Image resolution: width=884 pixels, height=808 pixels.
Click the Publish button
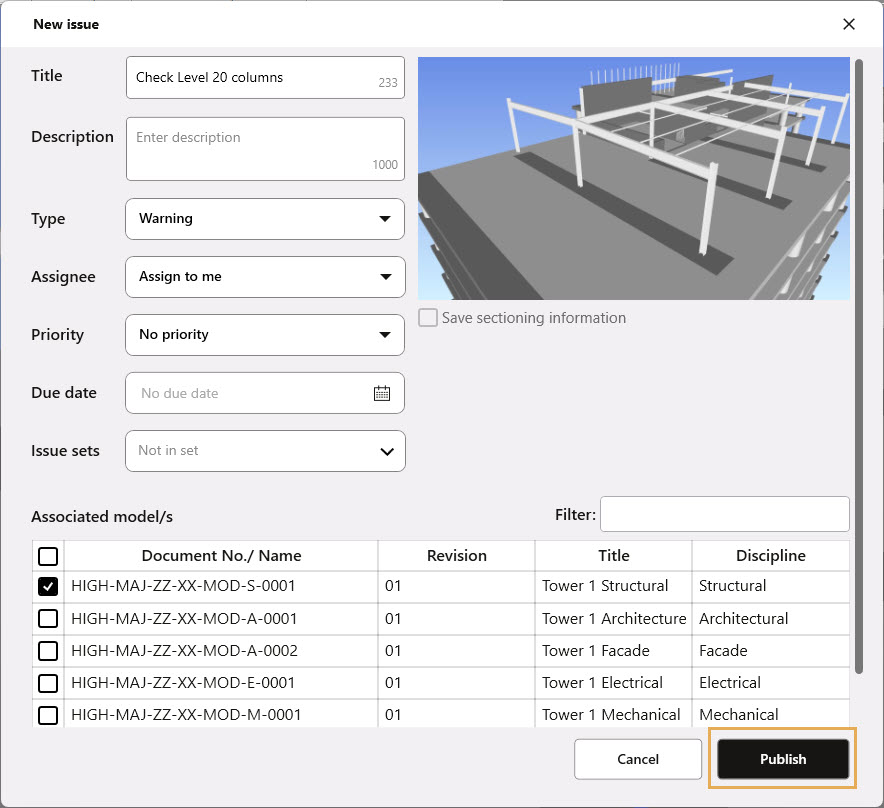(782, 759)
